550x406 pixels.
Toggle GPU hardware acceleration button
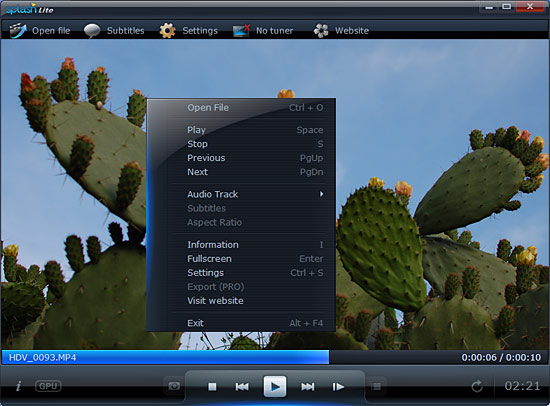[x=48, y=386]
